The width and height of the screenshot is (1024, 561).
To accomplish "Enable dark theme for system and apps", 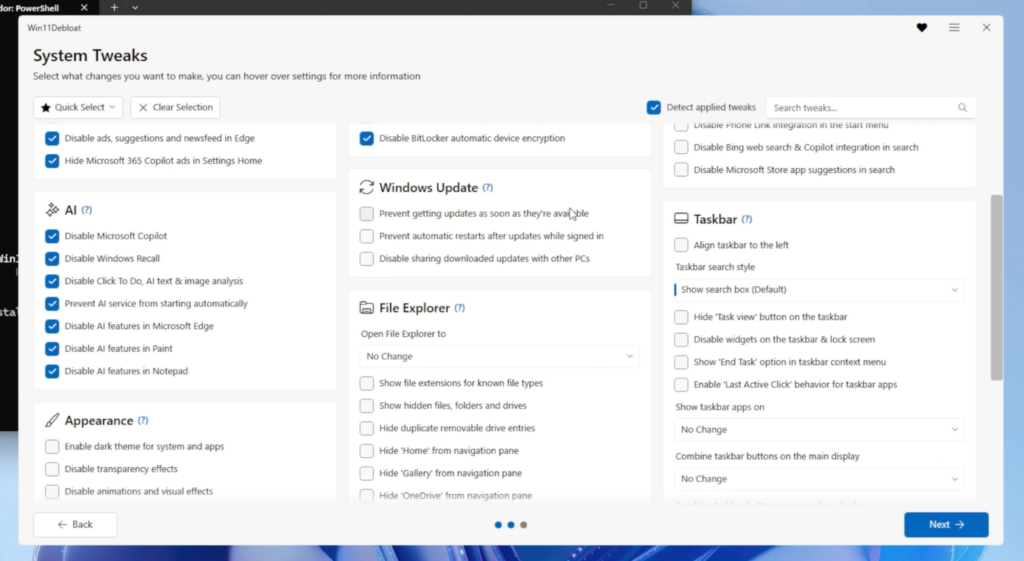I will pyautogui.click(x=52, y=447).
